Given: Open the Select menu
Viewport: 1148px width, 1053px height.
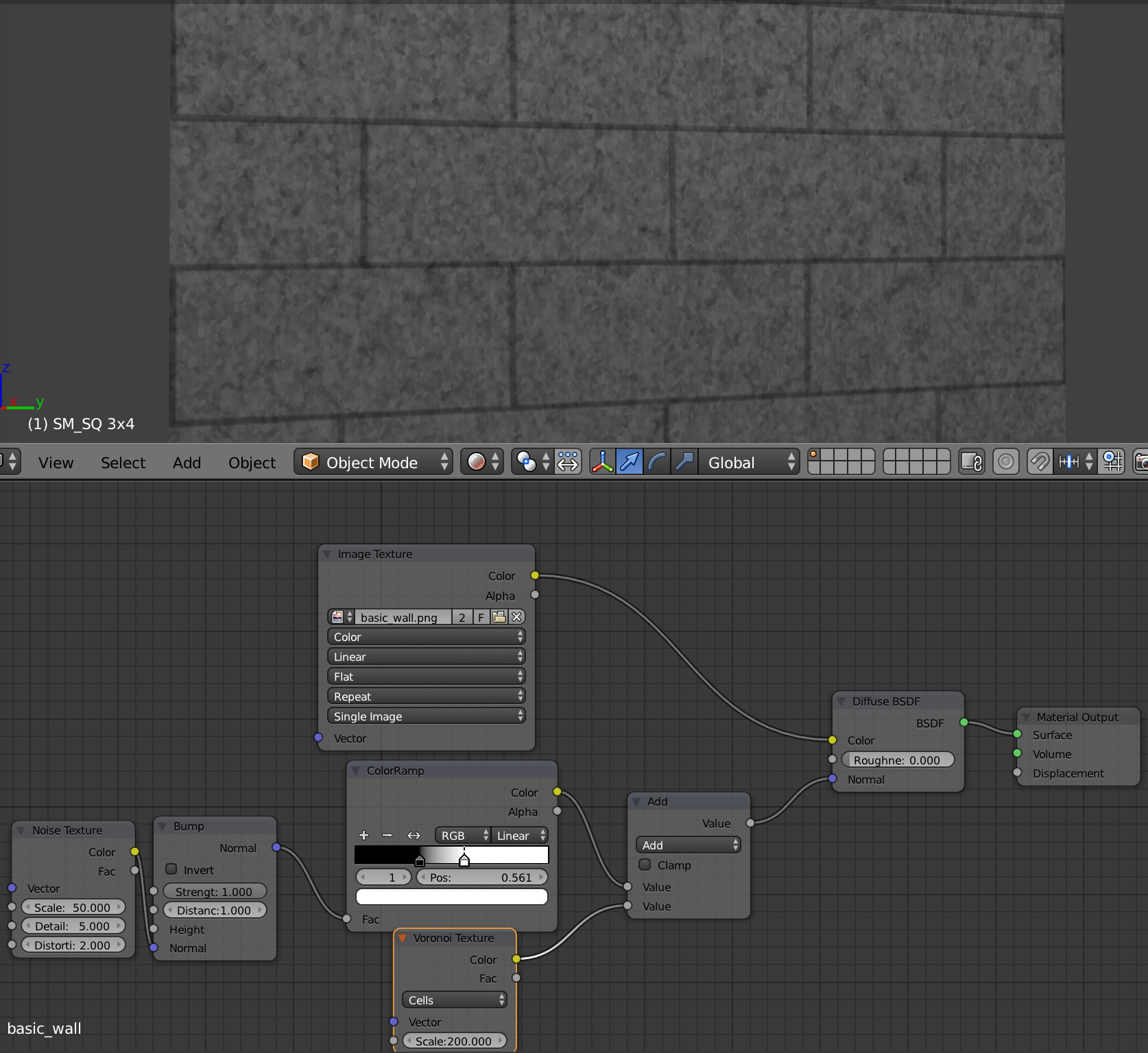Looking at the screenshot, I should pos(123,463).
